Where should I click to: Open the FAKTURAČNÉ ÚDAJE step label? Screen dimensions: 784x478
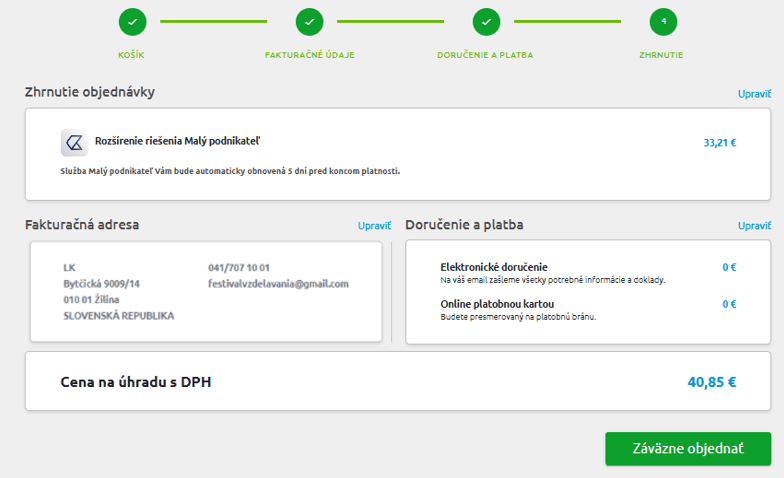click(309, 54)
